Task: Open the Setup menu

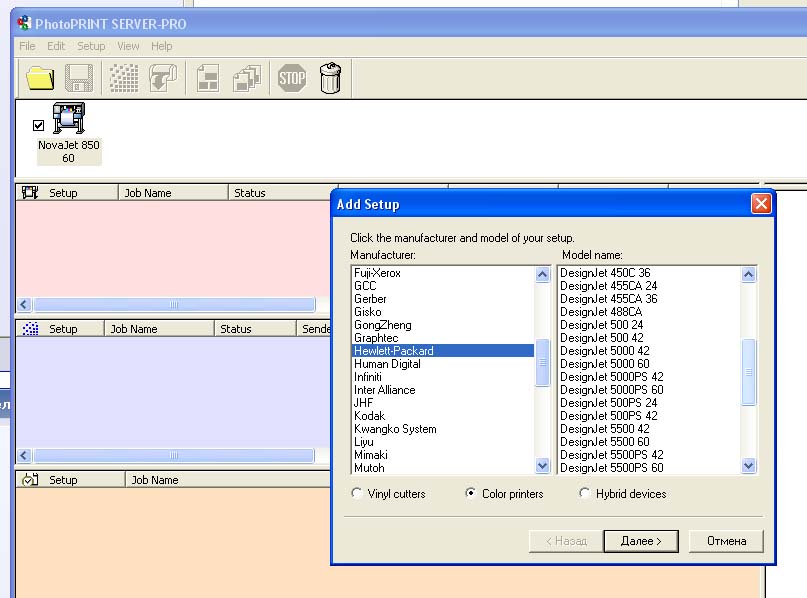Action: point(91,46)
